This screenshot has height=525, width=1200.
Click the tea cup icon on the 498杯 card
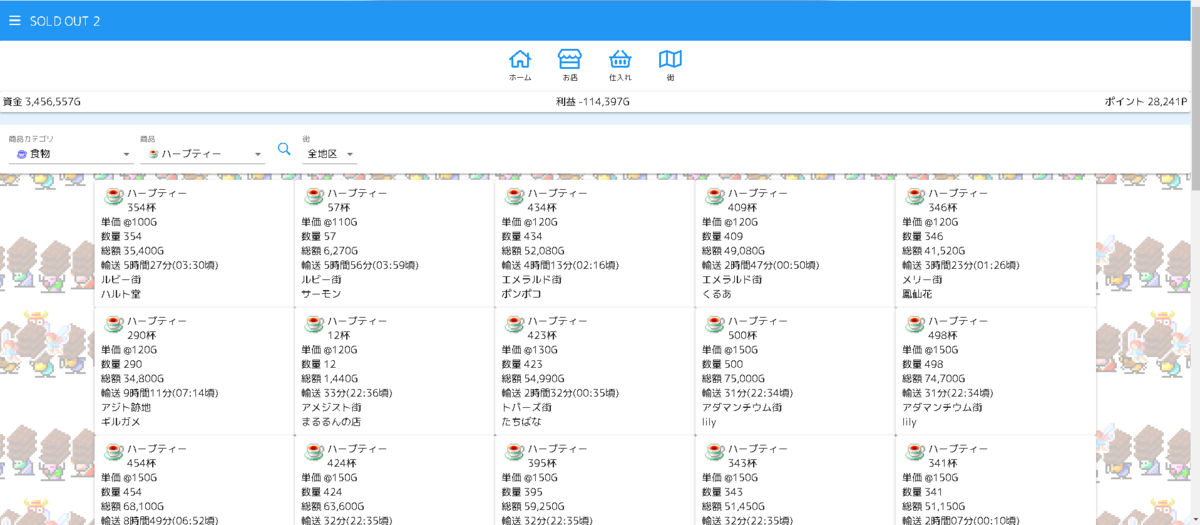914,322
